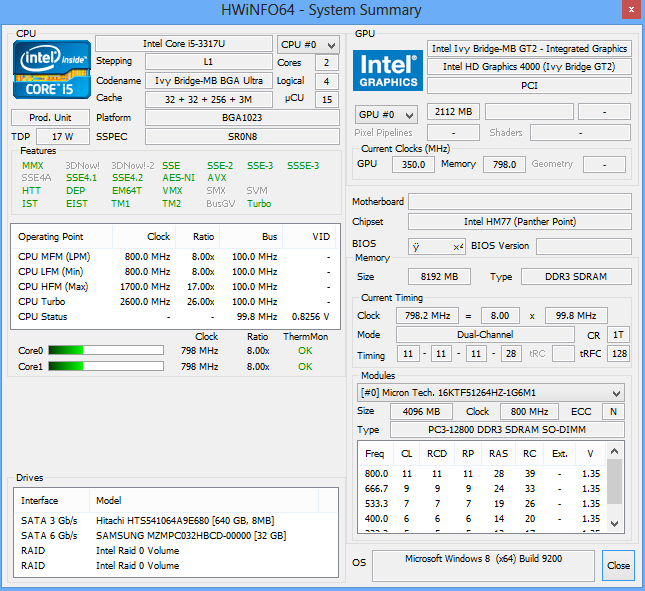Click the 800.0 frequency row in SPD table
This screenshot has width=645, height=591.
[483, 474]
